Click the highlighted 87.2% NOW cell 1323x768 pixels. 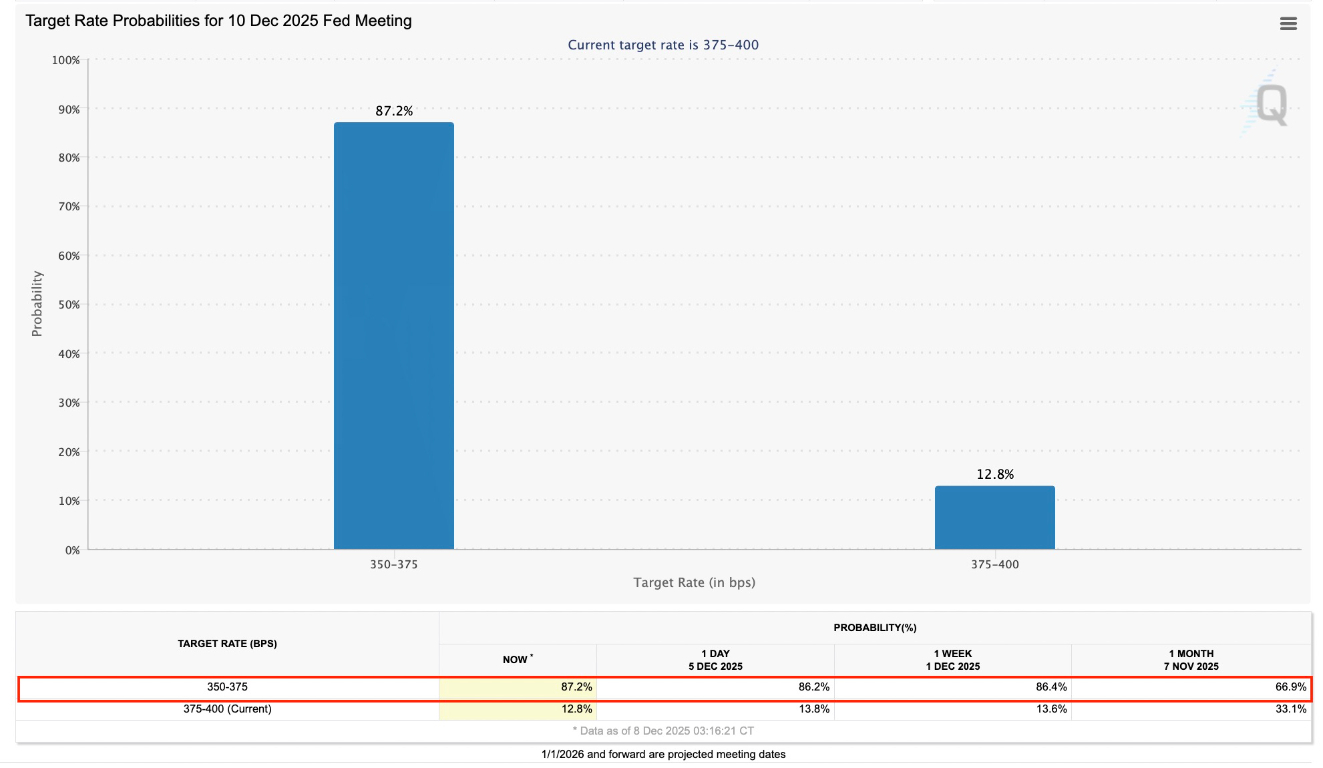(517, 687)
